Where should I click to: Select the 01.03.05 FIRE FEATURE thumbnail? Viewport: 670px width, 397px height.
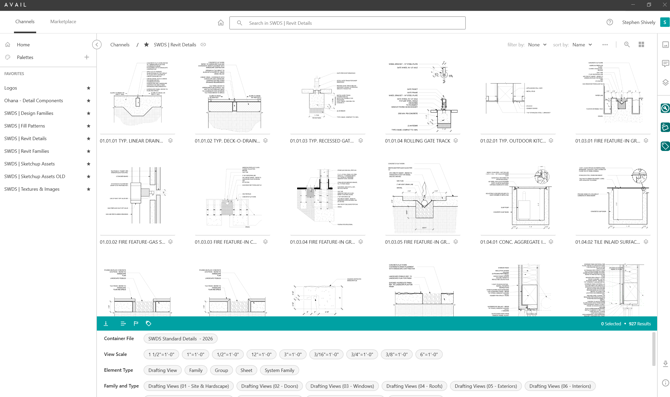pos(423,198)
